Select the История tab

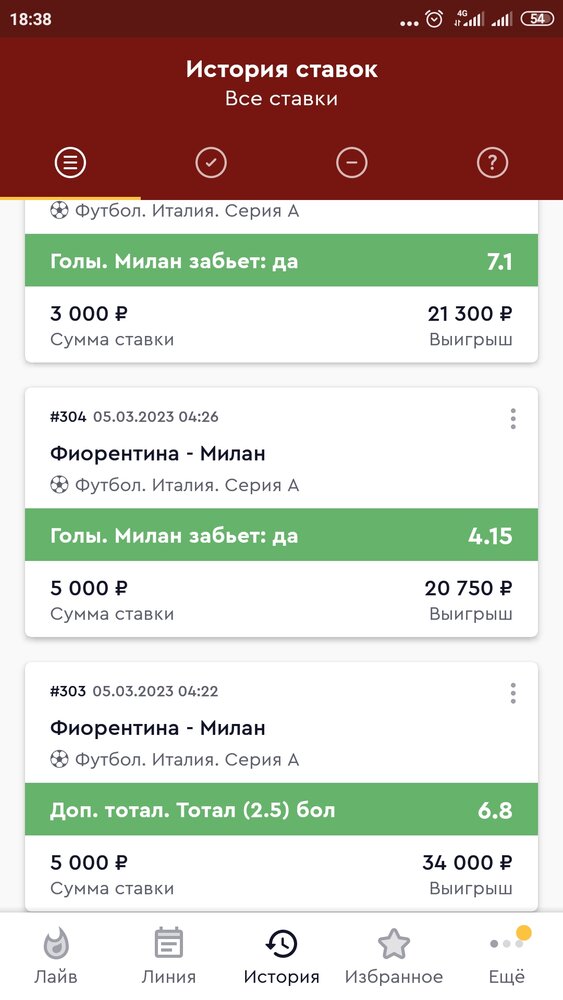click(x=281, y=956)
